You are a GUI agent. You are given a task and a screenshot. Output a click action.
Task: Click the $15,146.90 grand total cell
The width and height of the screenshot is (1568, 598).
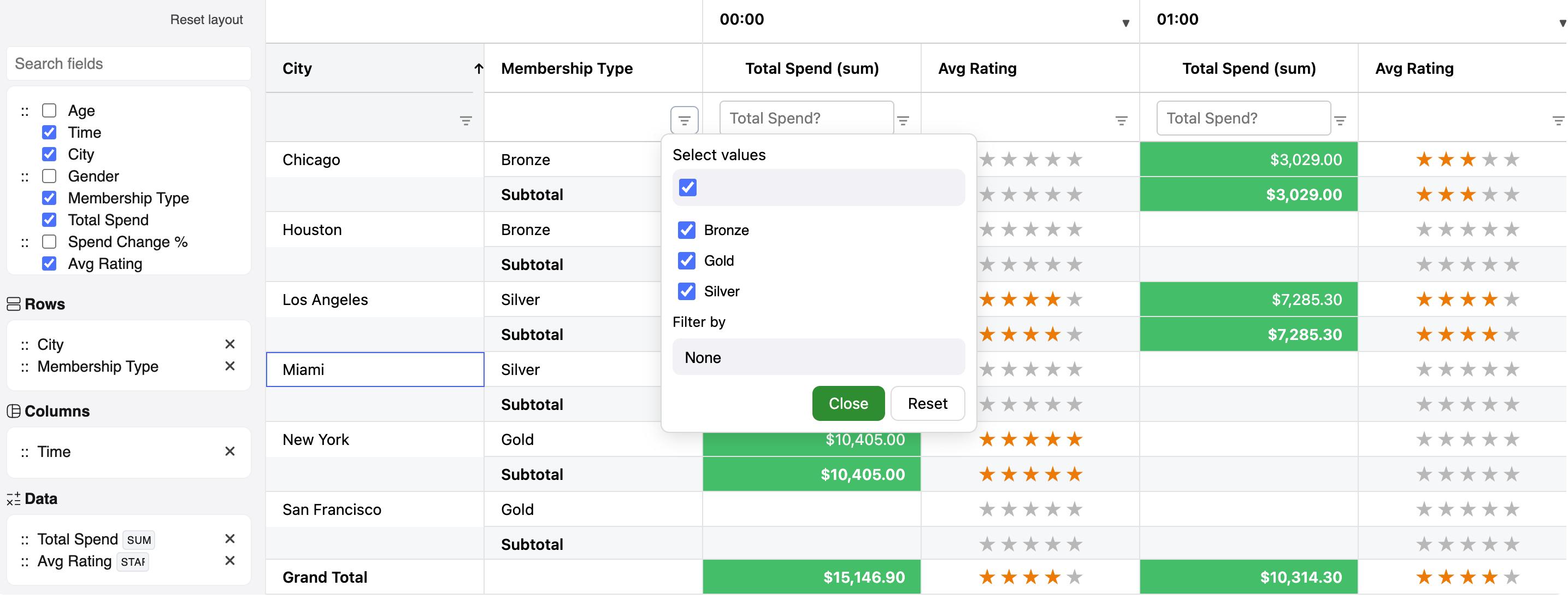811,577
